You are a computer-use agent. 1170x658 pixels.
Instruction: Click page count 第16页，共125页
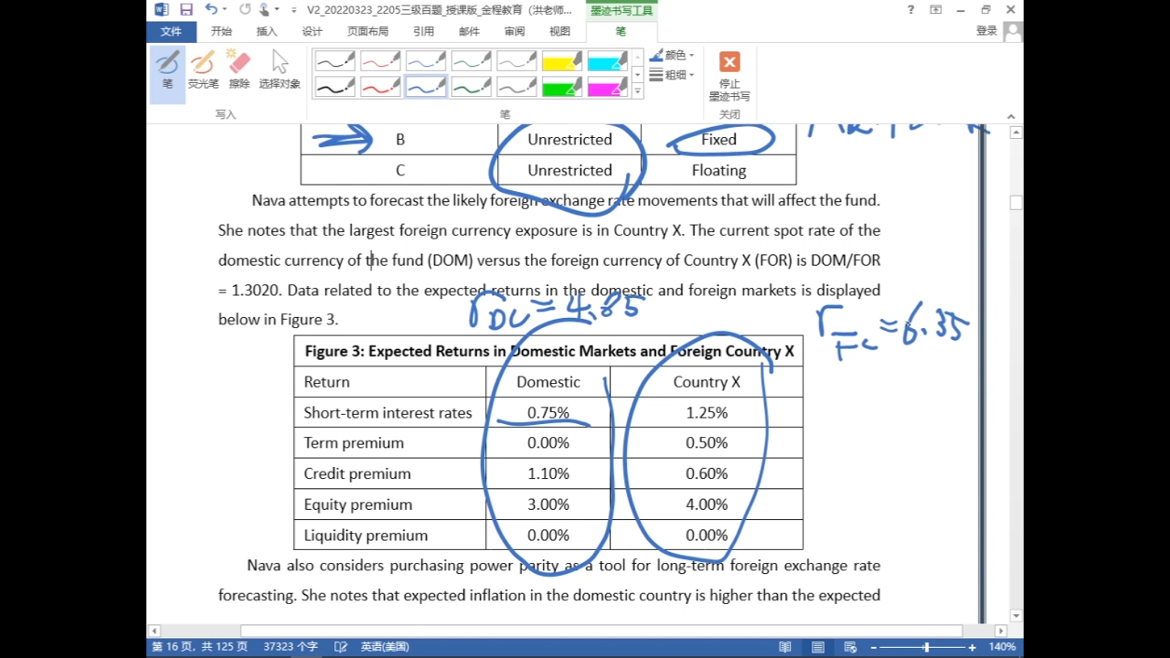[200, 647]
